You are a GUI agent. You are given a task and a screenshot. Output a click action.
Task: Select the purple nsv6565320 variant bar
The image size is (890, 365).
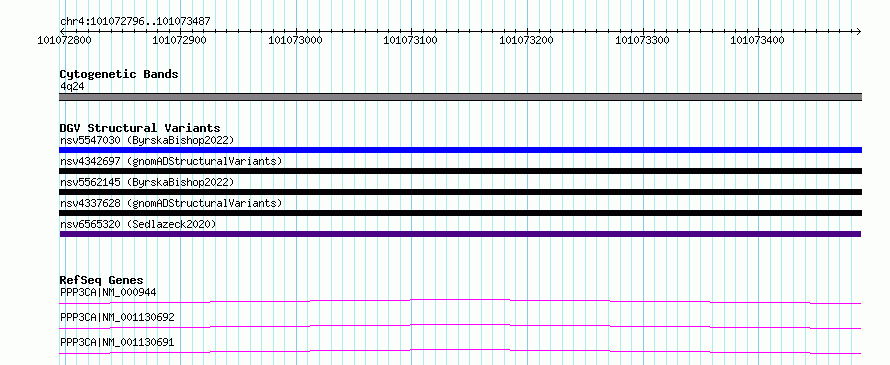460,234
